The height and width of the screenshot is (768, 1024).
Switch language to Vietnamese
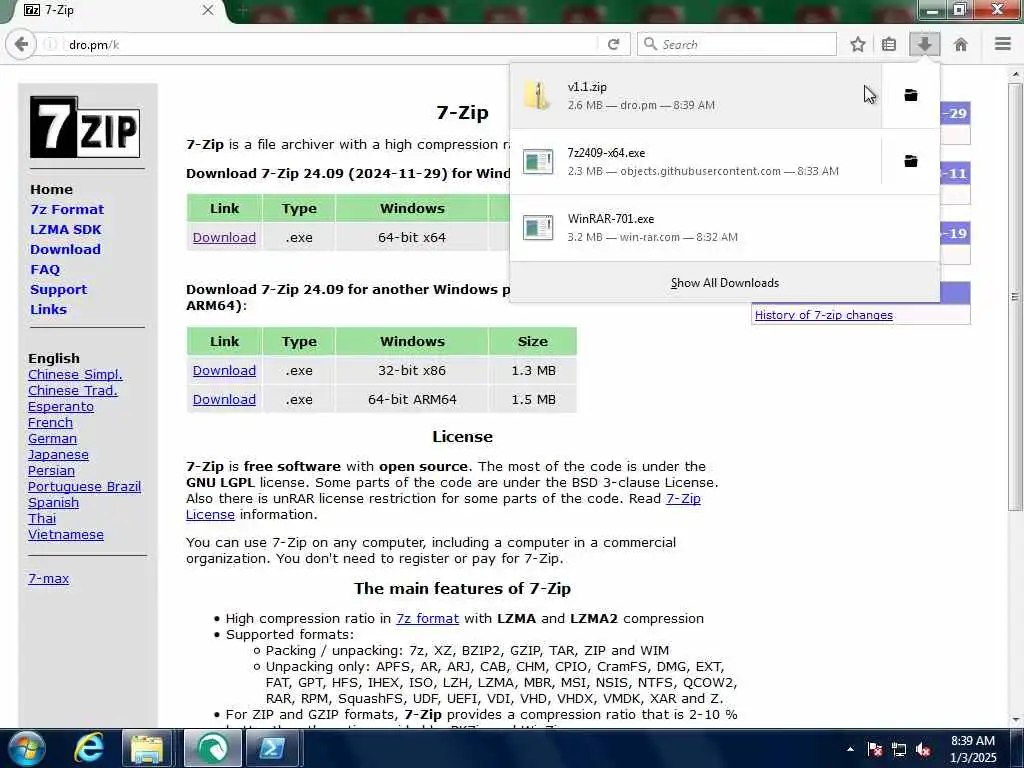(66, 535)
